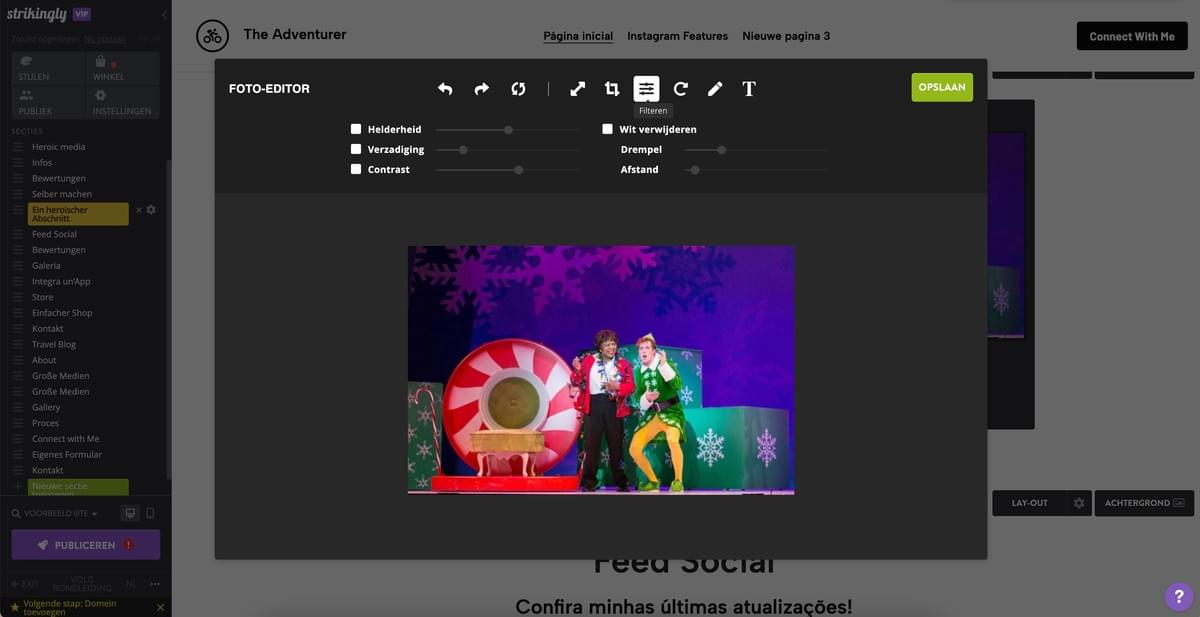
Task: Delete Ein heroischer Abschnitt with the X
Action: 139,210
